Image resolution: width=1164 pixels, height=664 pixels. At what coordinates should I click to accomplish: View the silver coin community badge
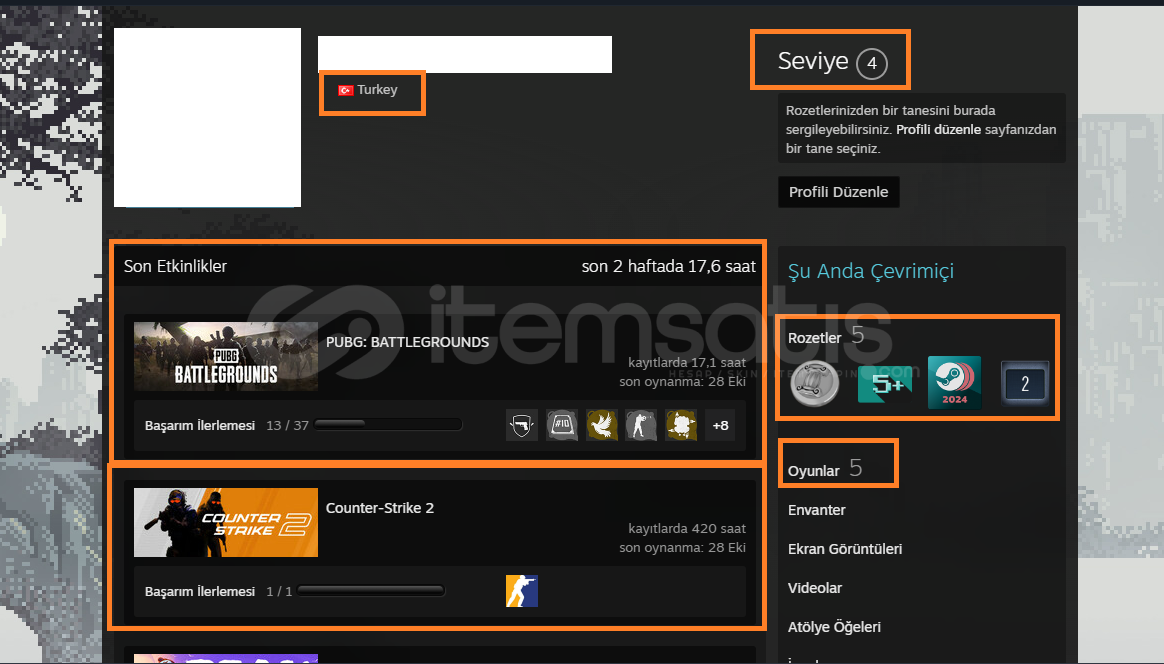(814, 383)
